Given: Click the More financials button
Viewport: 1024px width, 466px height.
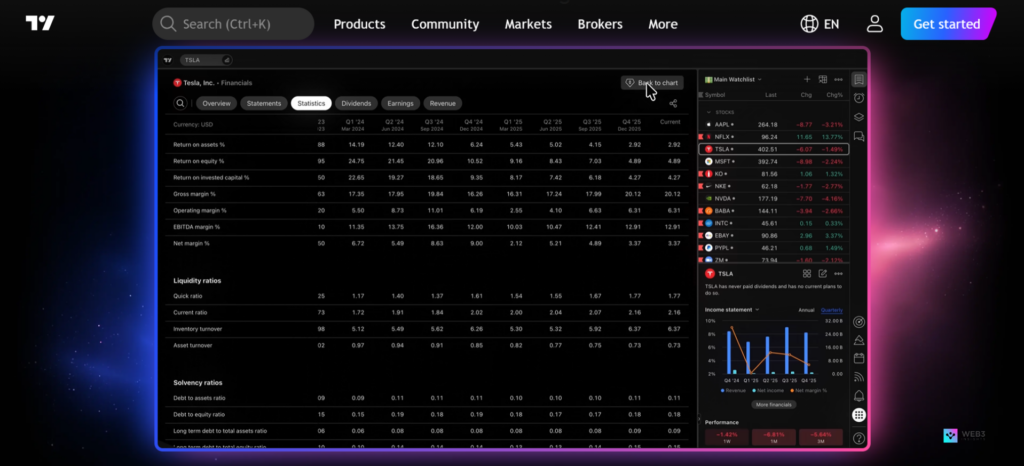Looking at the screenshot, I should pos(773,405).
